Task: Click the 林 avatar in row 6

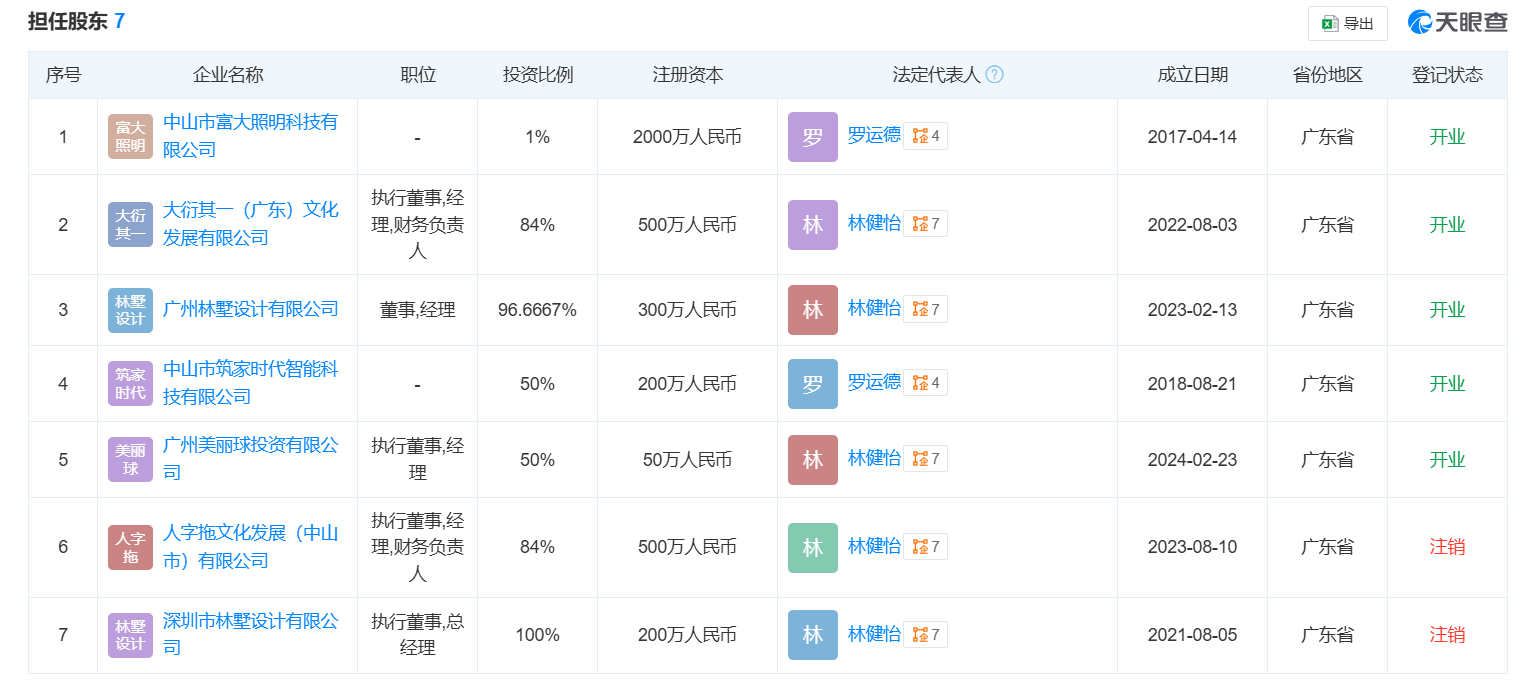Action: click(x=813, y=547)
